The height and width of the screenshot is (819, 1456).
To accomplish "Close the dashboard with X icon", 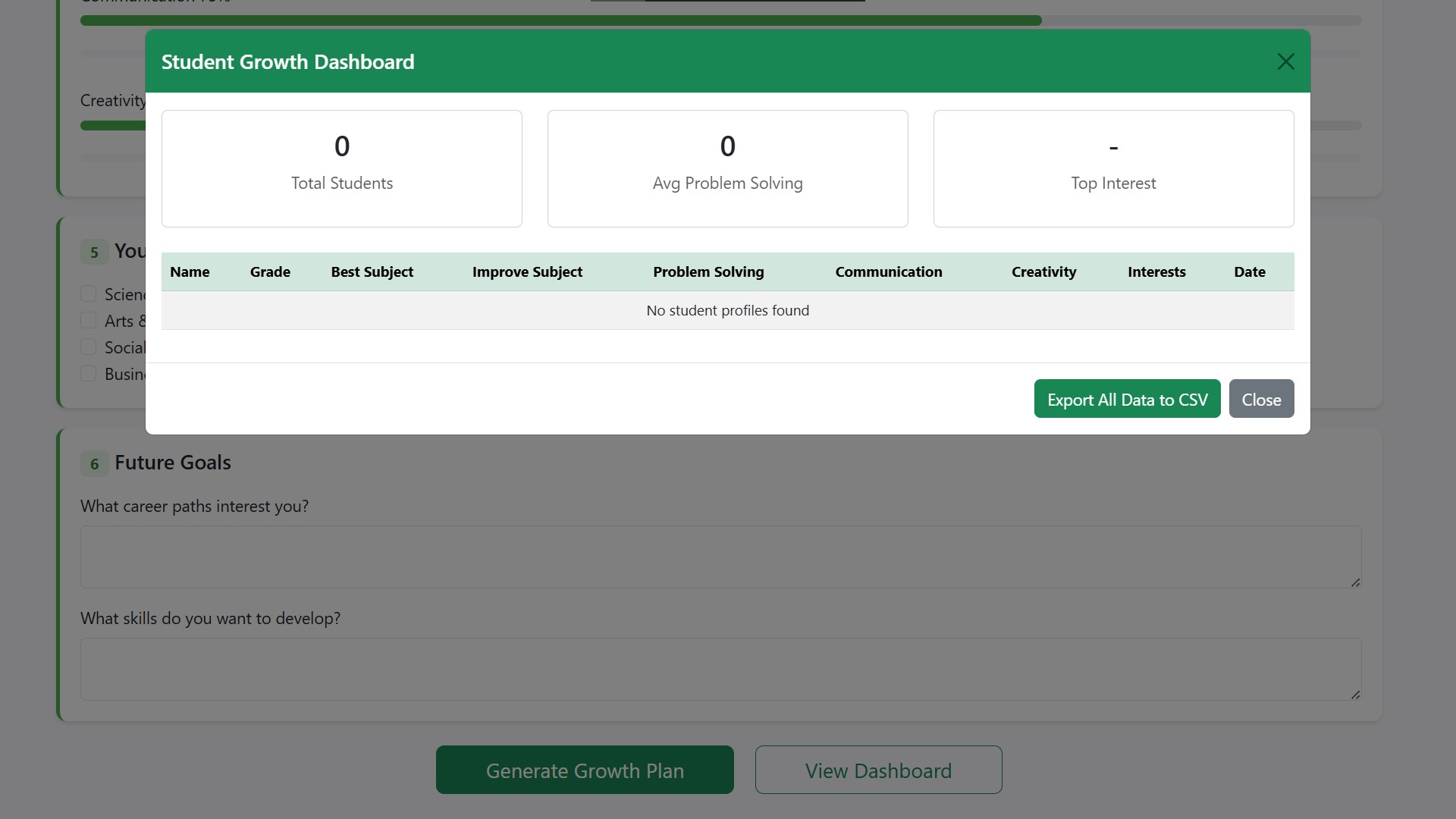I will pyautogui.click(x=1285, y=61).
